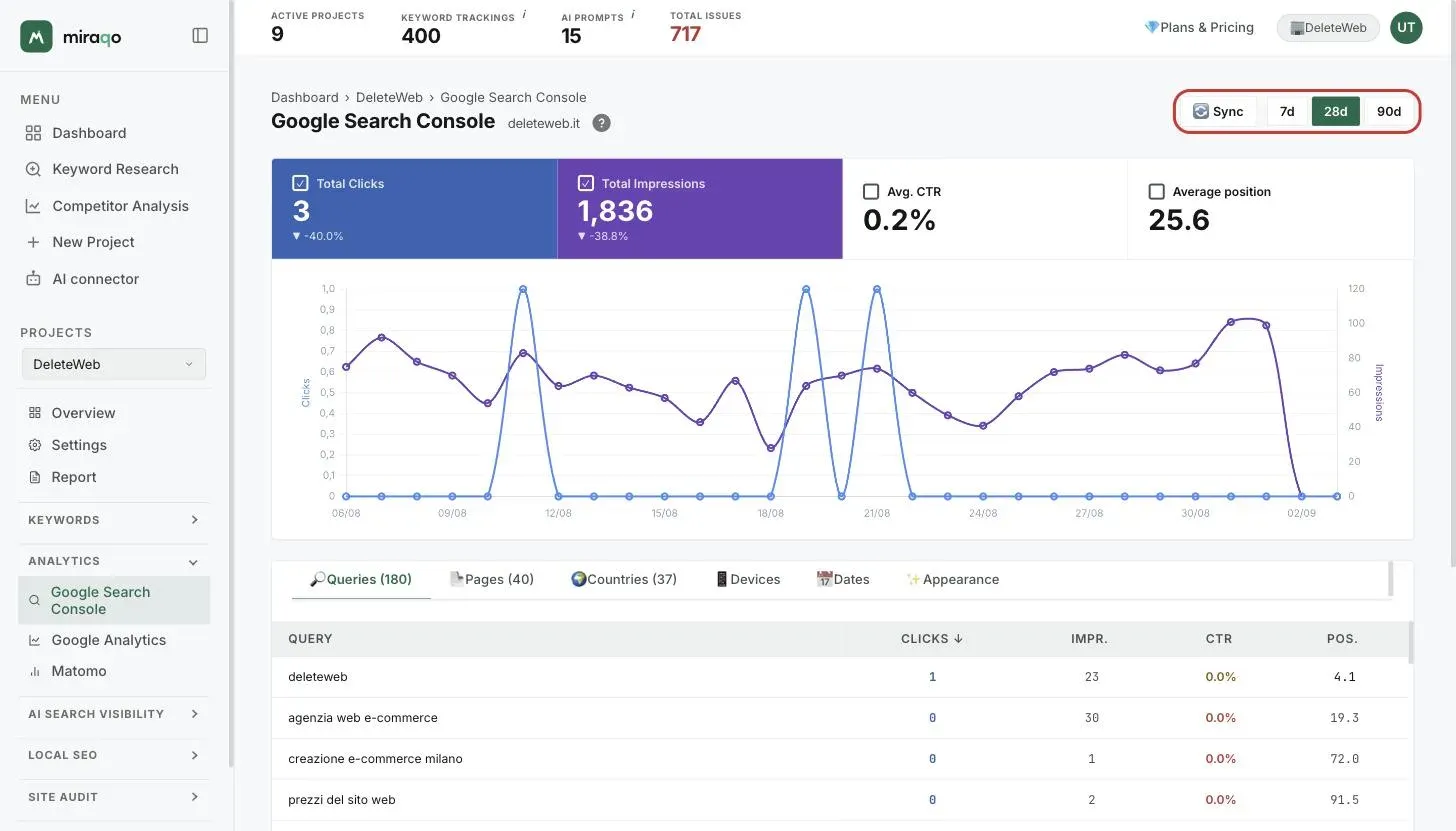Click the Google Search Console search icon
The width and height of the screenshot is (1456, 831).
coord(35,601)
